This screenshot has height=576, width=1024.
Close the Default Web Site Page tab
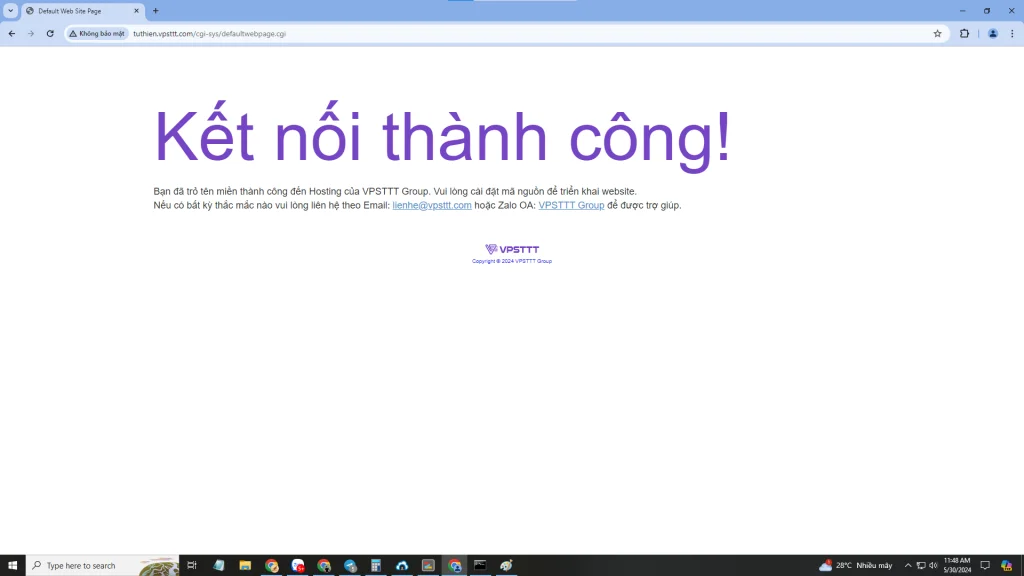tap(136, 11)
